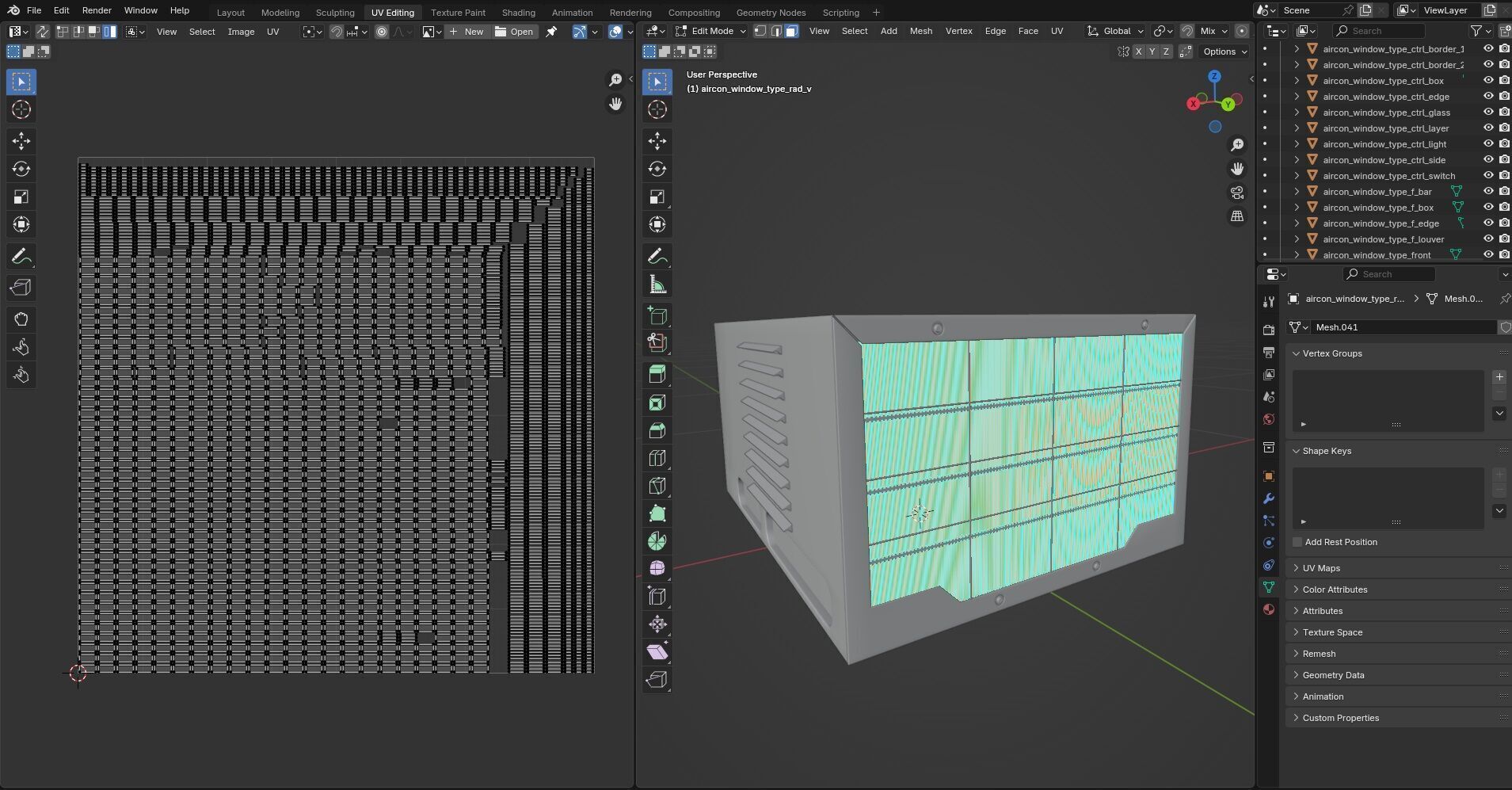Open the Material properties tab
Screen dimensions: 1512x790
1269,609
